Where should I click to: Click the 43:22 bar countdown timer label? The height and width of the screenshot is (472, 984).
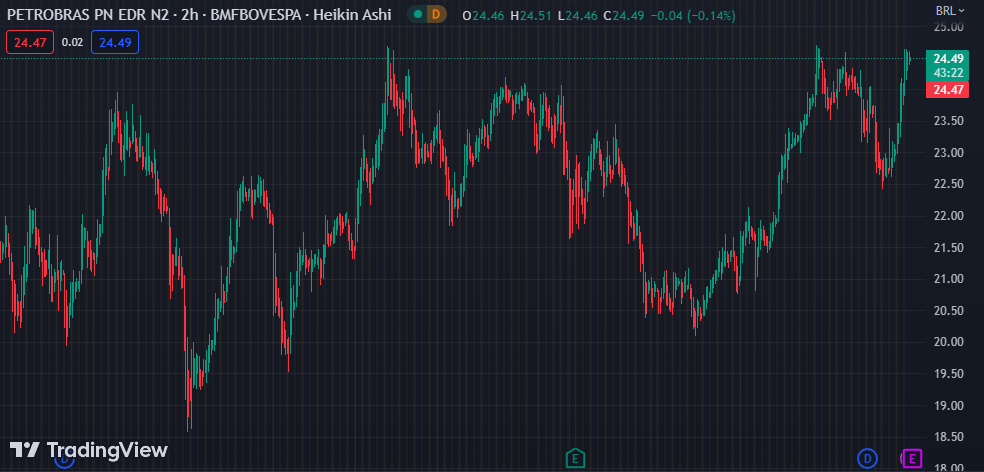948,73
